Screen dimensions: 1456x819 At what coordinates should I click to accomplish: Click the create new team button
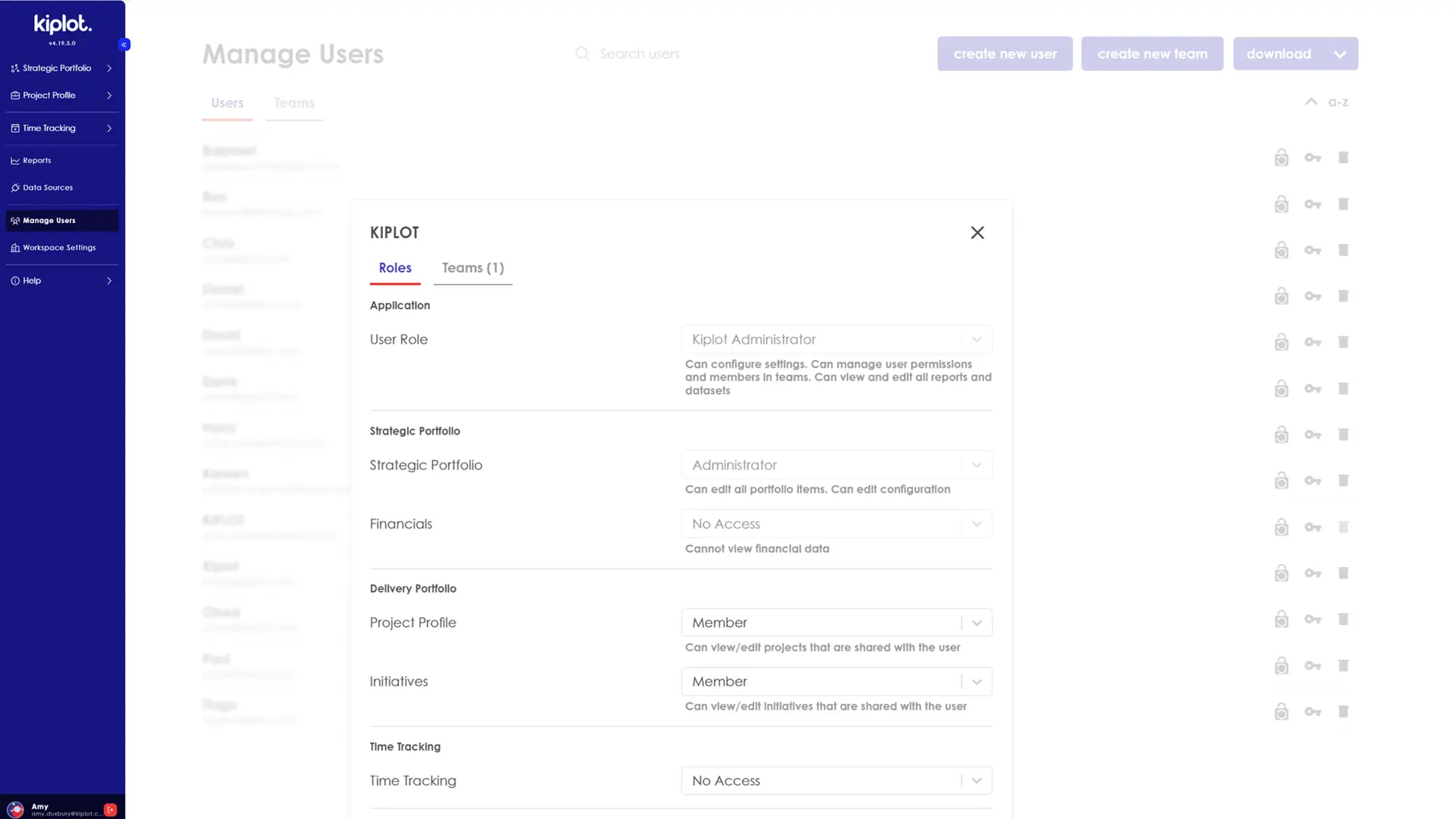pos(1152,53)
